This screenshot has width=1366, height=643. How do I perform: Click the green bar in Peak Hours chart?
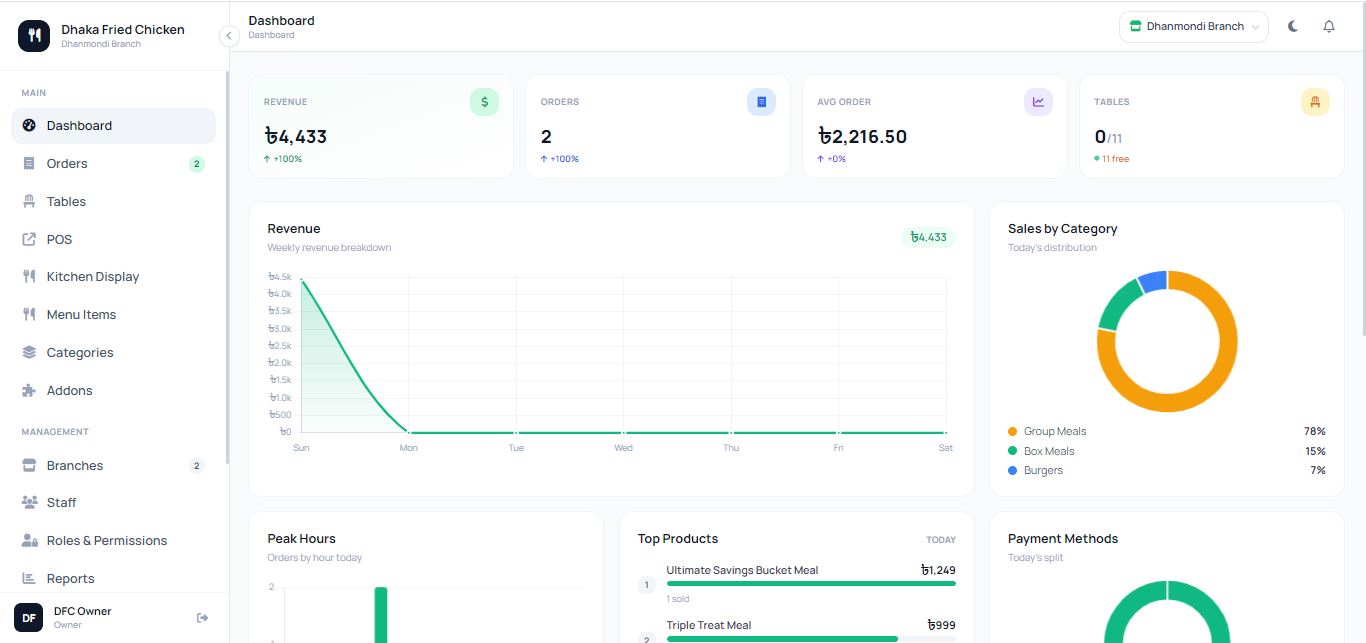[381, 615]
